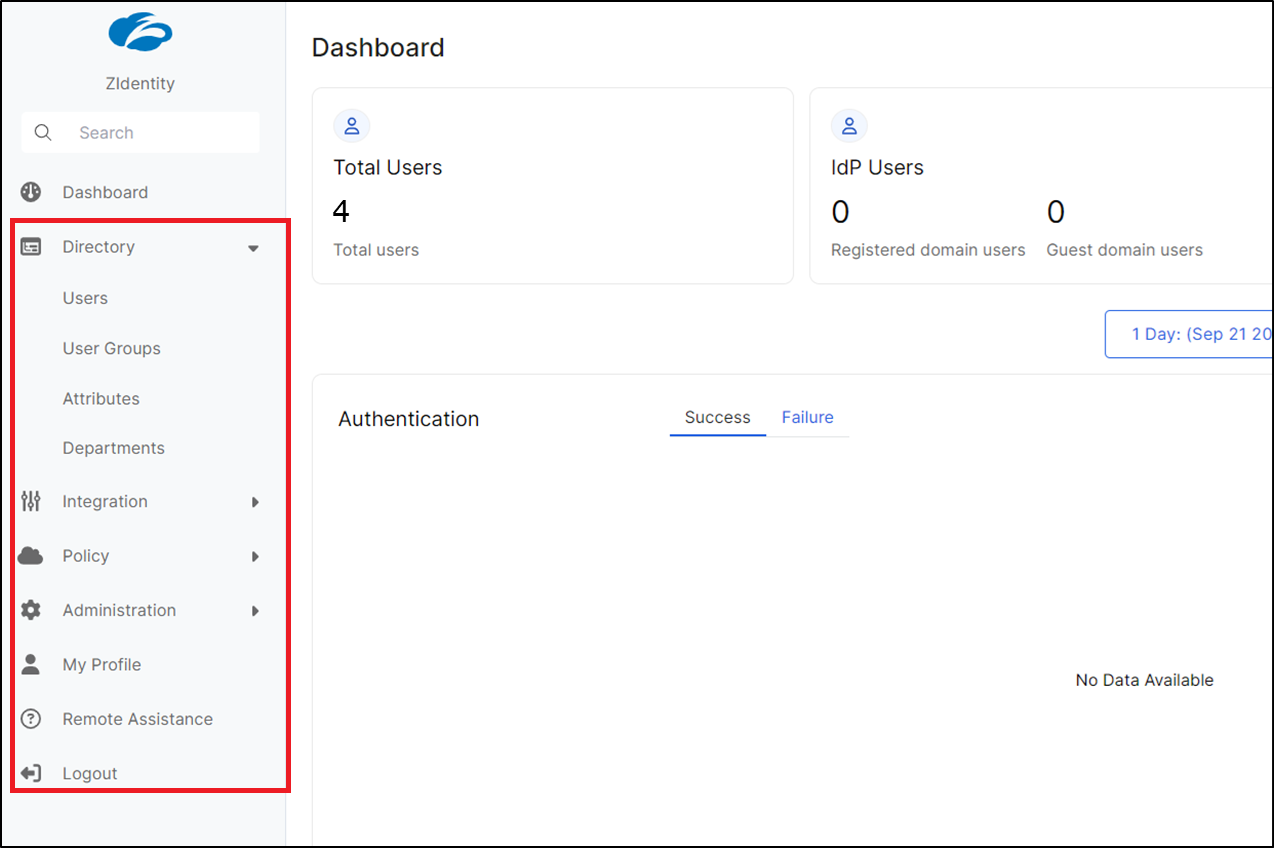Click the My Profile person icon
Image resolution: width=1274 pixels, height=848 pixels.
point(31,665)
